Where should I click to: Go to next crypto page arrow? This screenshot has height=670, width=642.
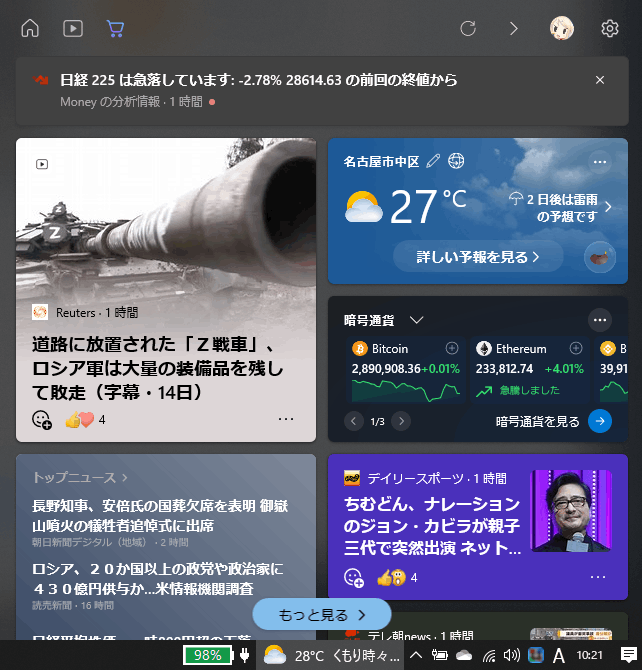pyautogui.click(x=401, y=421)
